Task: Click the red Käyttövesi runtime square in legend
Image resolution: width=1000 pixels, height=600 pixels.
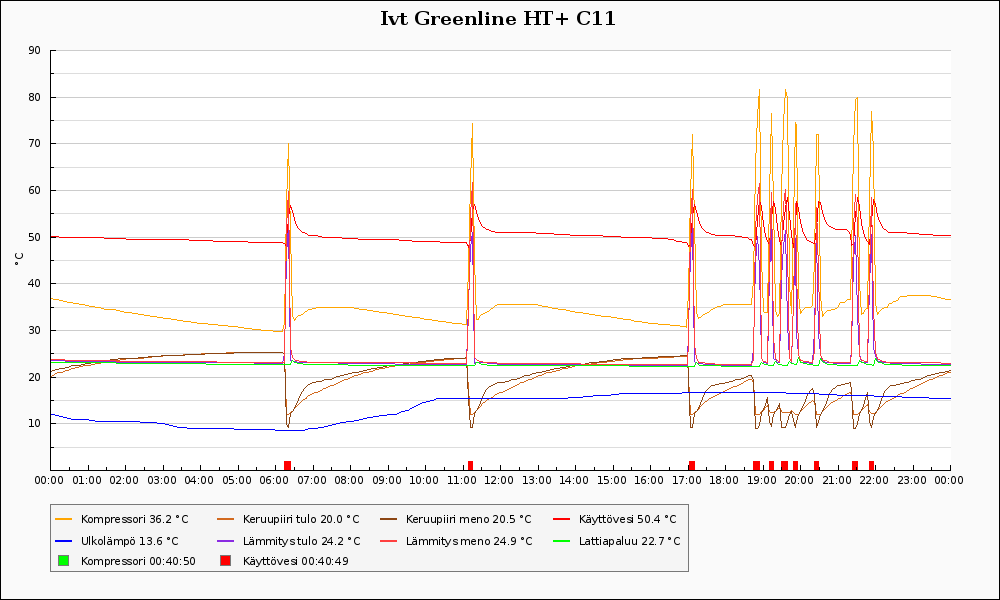Action: pos(225,561)
